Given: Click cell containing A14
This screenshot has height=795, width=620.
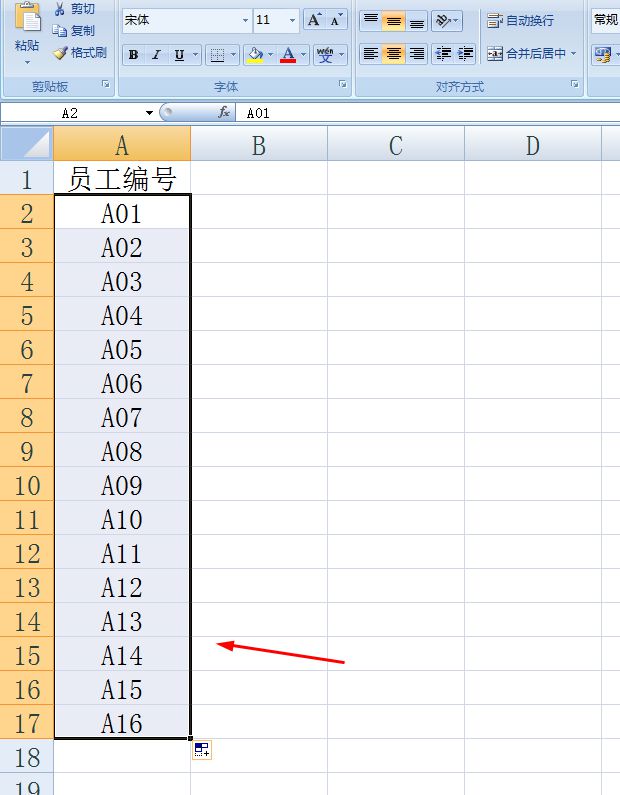Looking at the screenshot, I should click(122, 654).
